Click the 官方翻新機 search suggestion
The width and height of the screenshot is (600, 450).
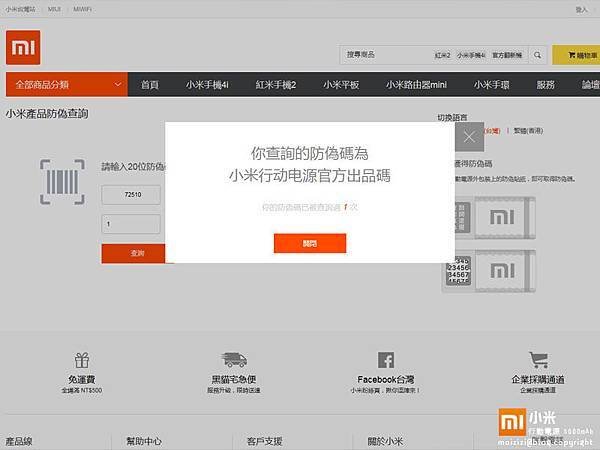507,55
